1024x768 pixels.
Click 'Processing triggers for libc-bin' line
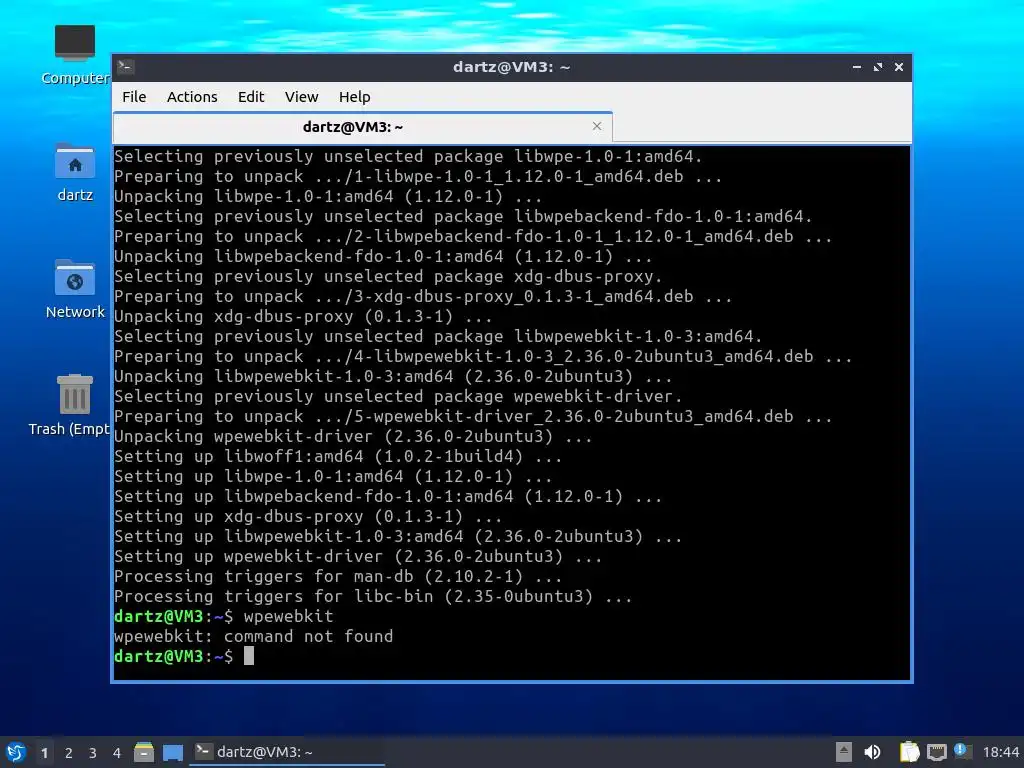tap(373, 596)
